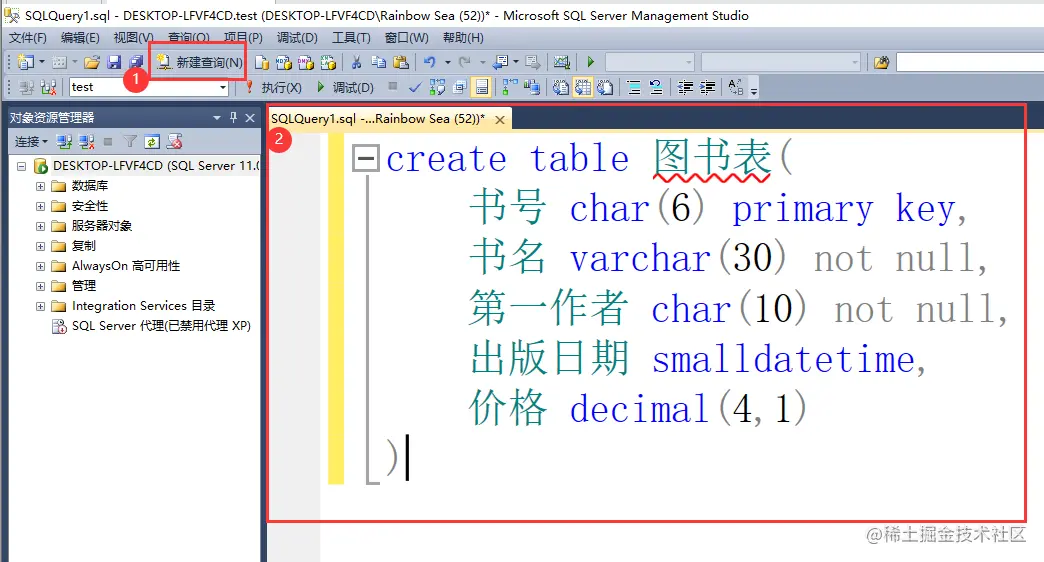
Task: Collapse the create table code block outline
Action: (x=365, y=158)
